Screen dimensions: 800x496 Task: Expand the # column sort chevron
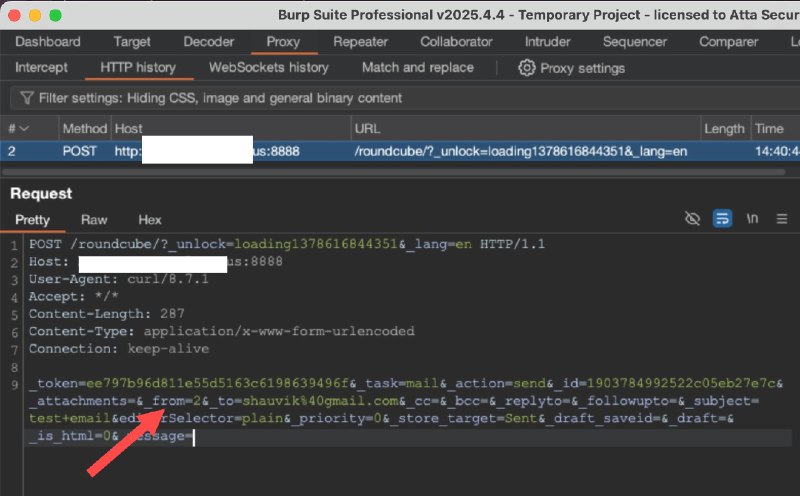click(24, 129)
